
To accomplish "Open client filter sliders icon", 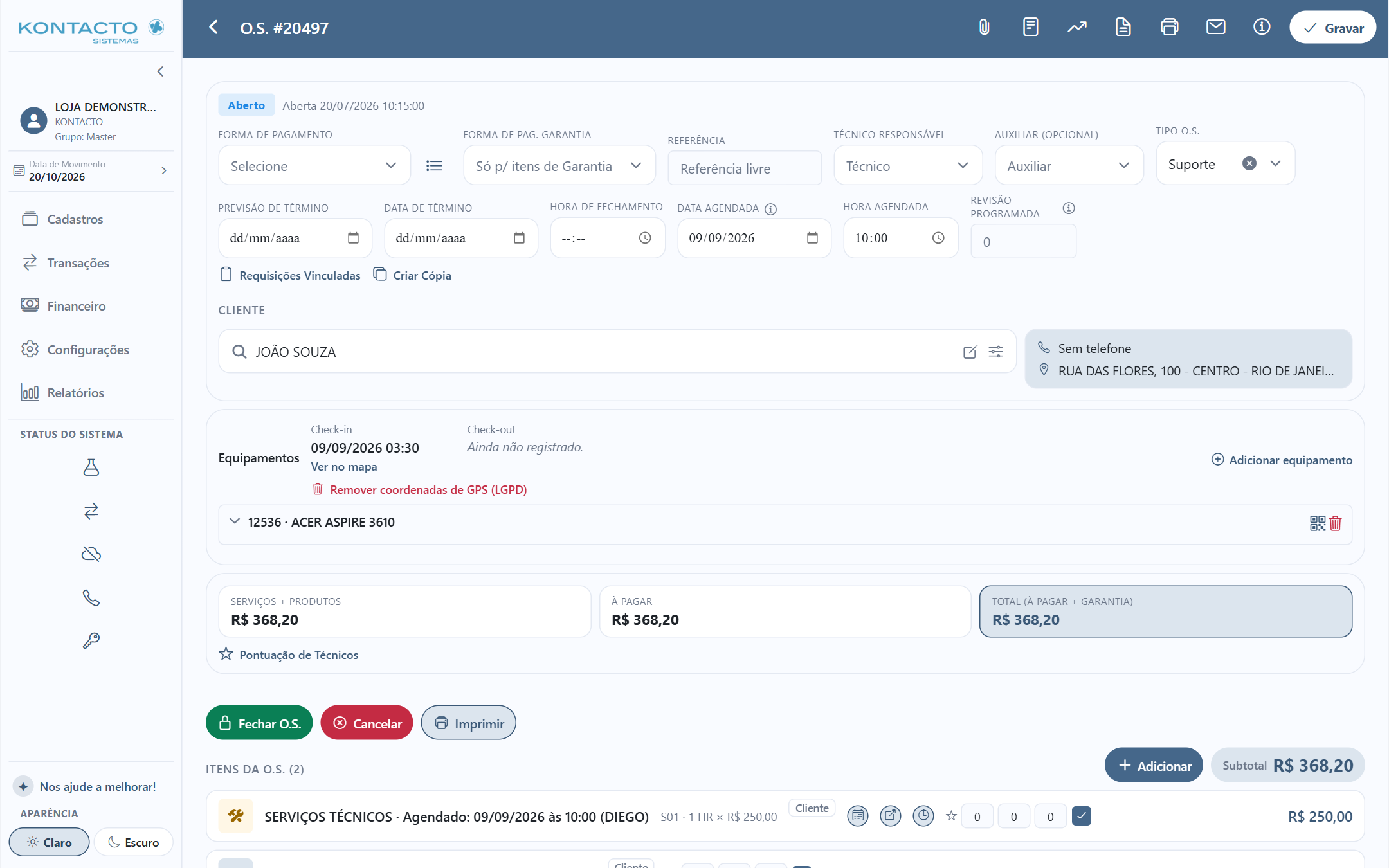I will pos(995,352).
